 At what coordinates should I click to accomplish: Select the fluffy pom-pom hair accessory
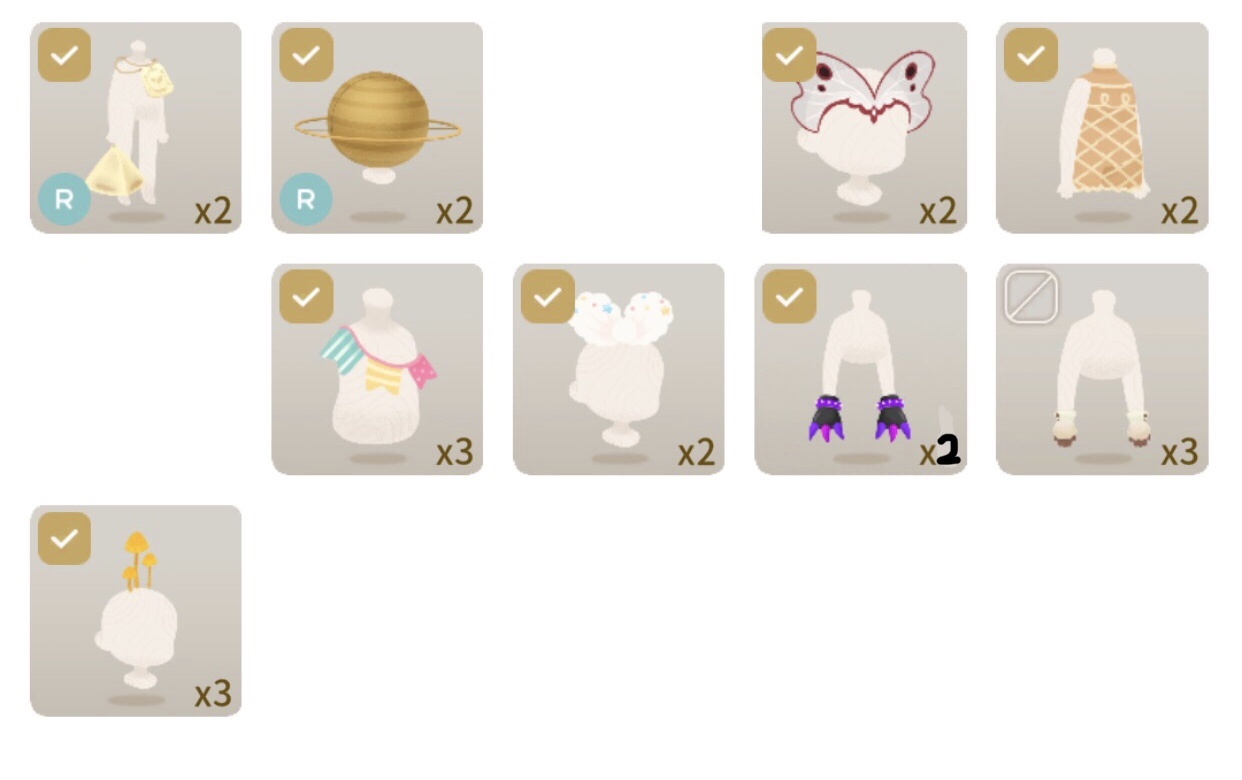click(x=619, y=369)
